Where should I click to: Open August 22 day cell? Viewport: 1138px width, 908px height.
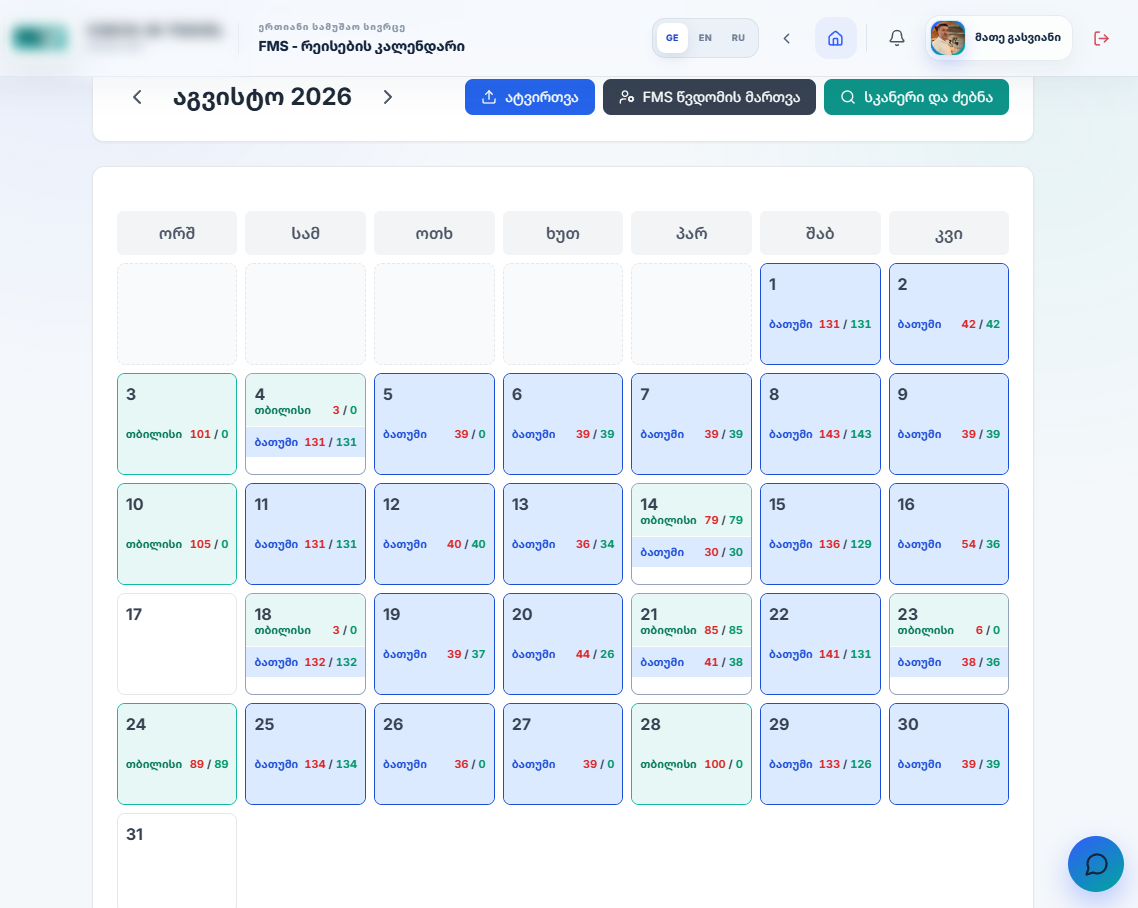coord(820,644)
